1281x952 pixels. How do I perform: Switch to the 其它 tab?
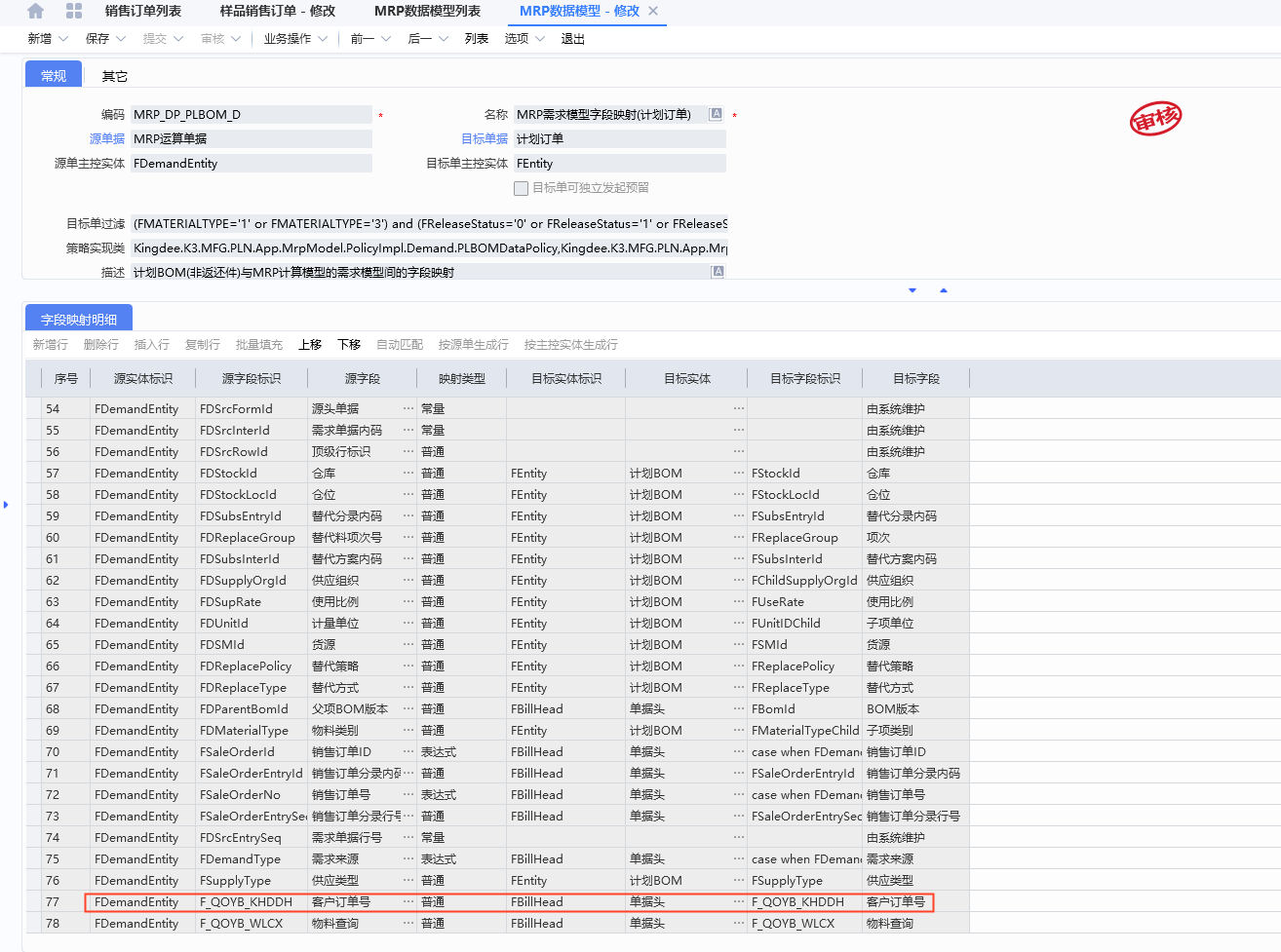click(x=115, y=76)
